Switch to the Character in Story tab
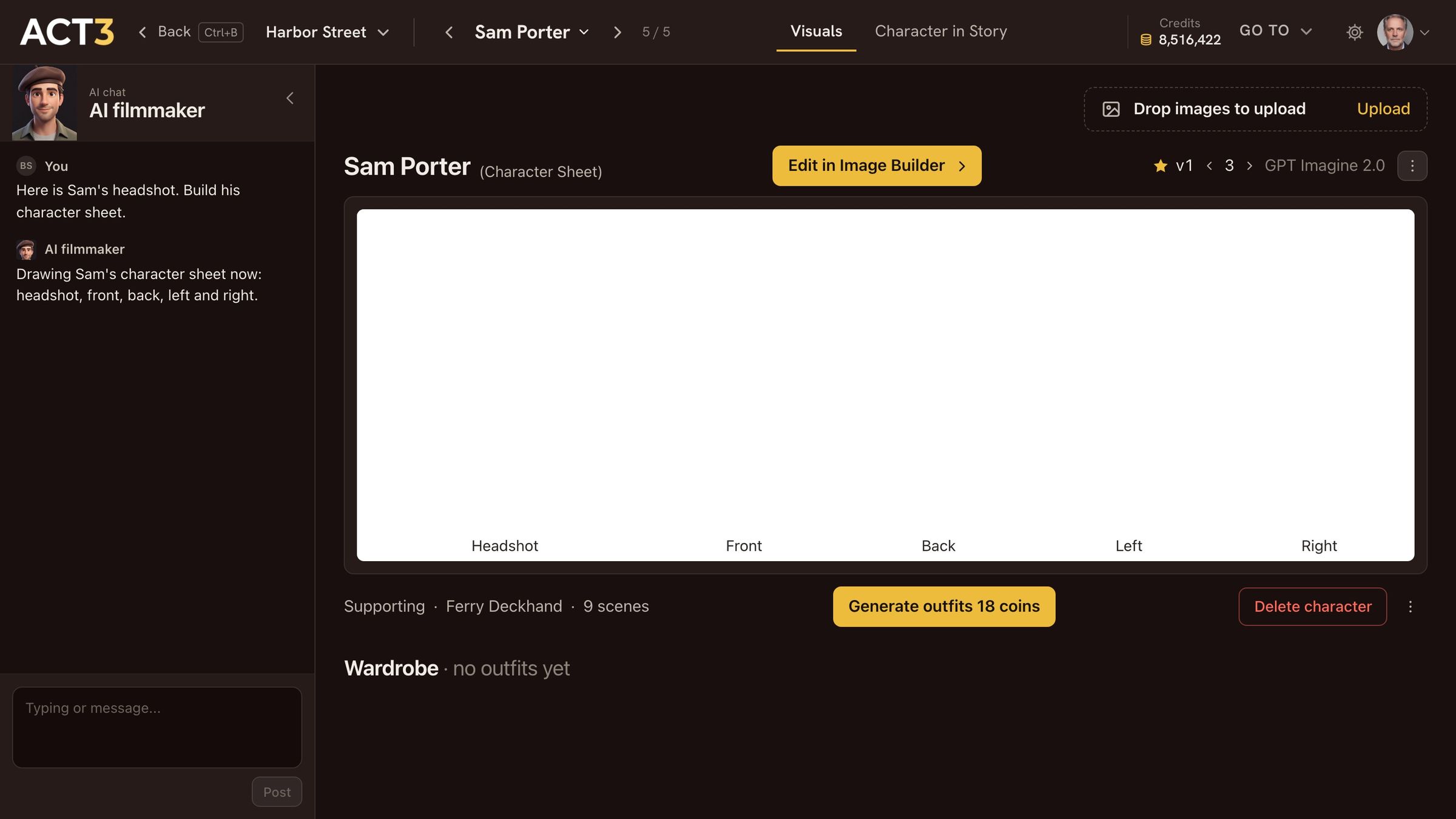Screen dimensions: 1456x819 940,32
